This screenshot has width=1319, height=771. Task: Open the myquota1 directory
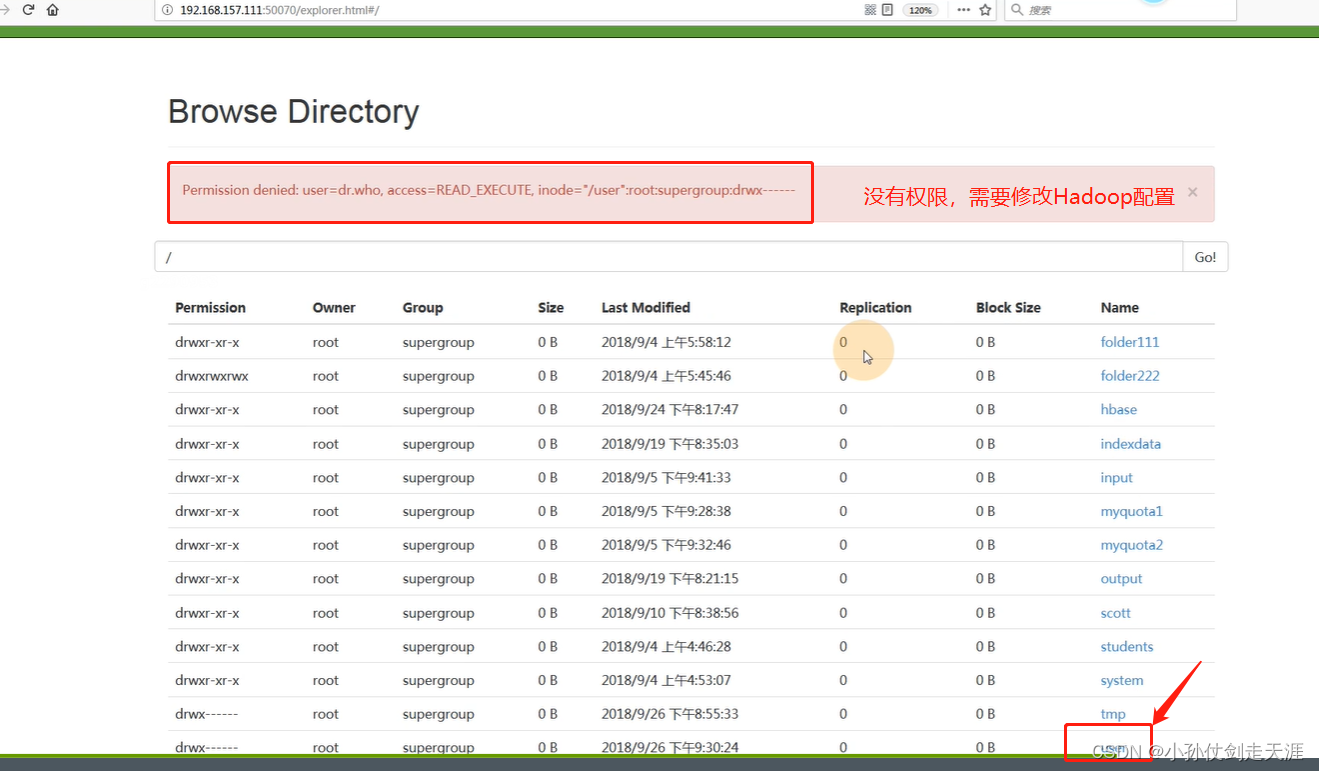1132,512
